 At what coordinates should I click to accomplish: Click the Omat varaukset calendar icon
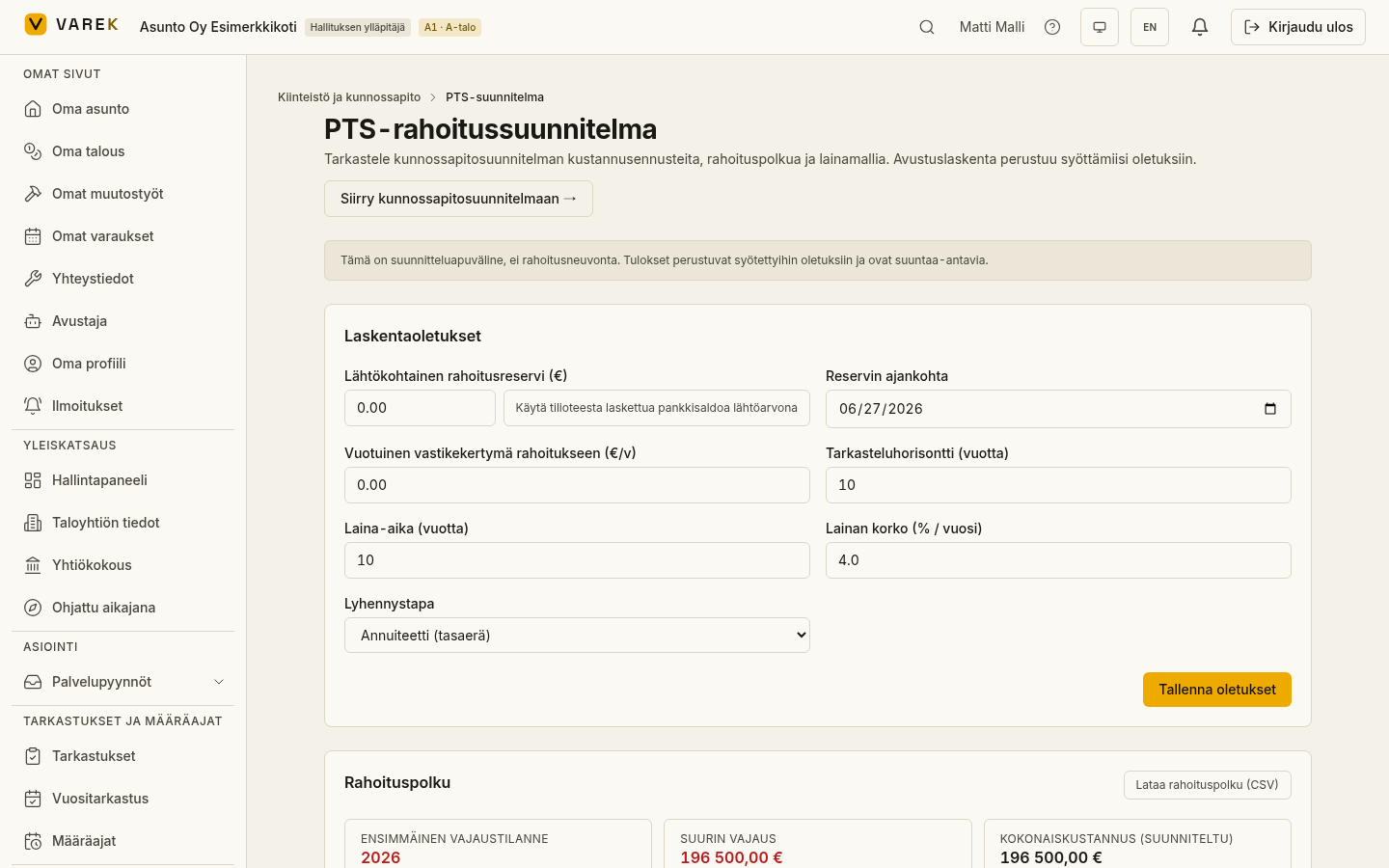[x=33, y=236]
